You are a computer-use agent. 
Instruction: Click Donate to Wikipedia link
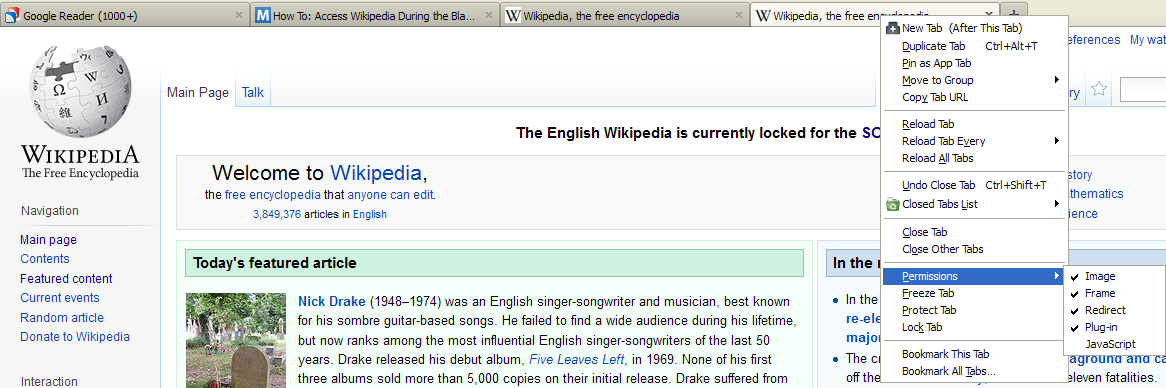point(74,336)
